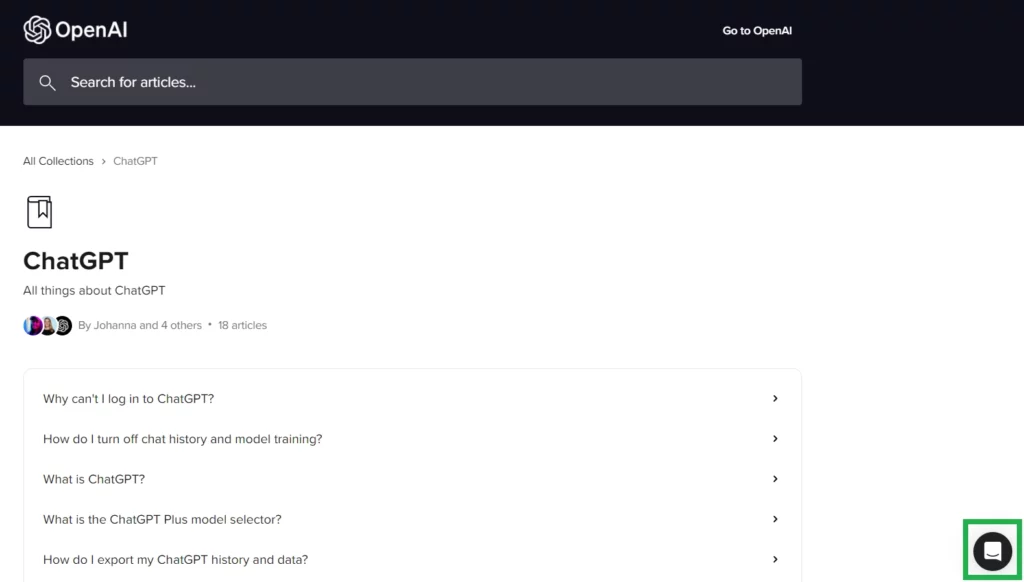Screen dimensions: 1024x582
Task: Open the Go to OpenAI link
Action: pos(757,31)
